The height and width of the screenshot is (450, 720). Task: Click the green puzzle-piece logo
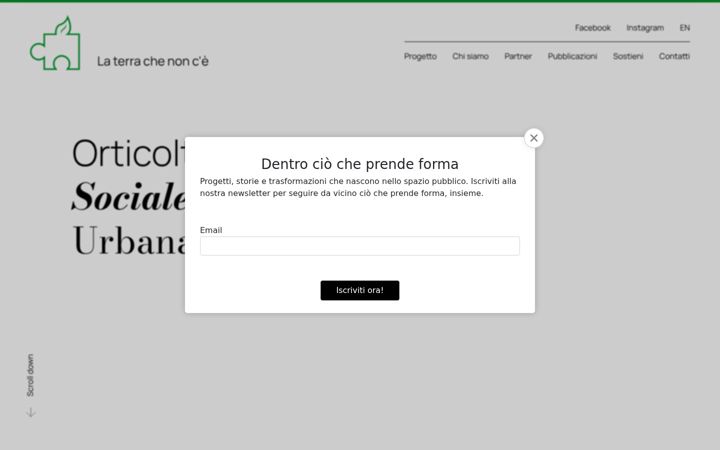coord(55,44)
